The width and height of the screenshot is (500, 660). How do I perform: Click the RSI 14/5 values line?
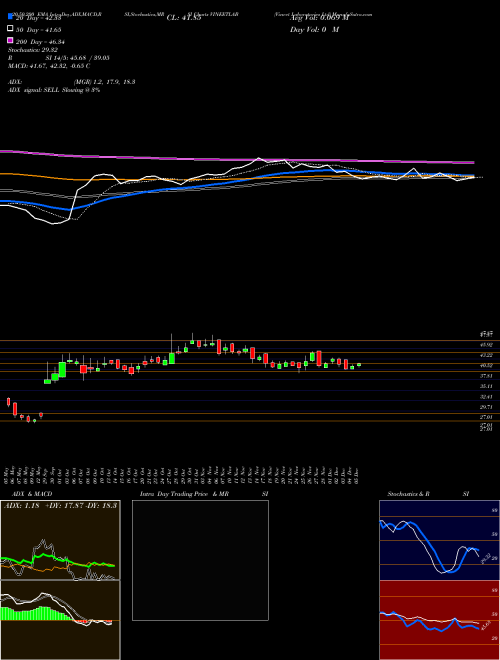click(59, 58)
